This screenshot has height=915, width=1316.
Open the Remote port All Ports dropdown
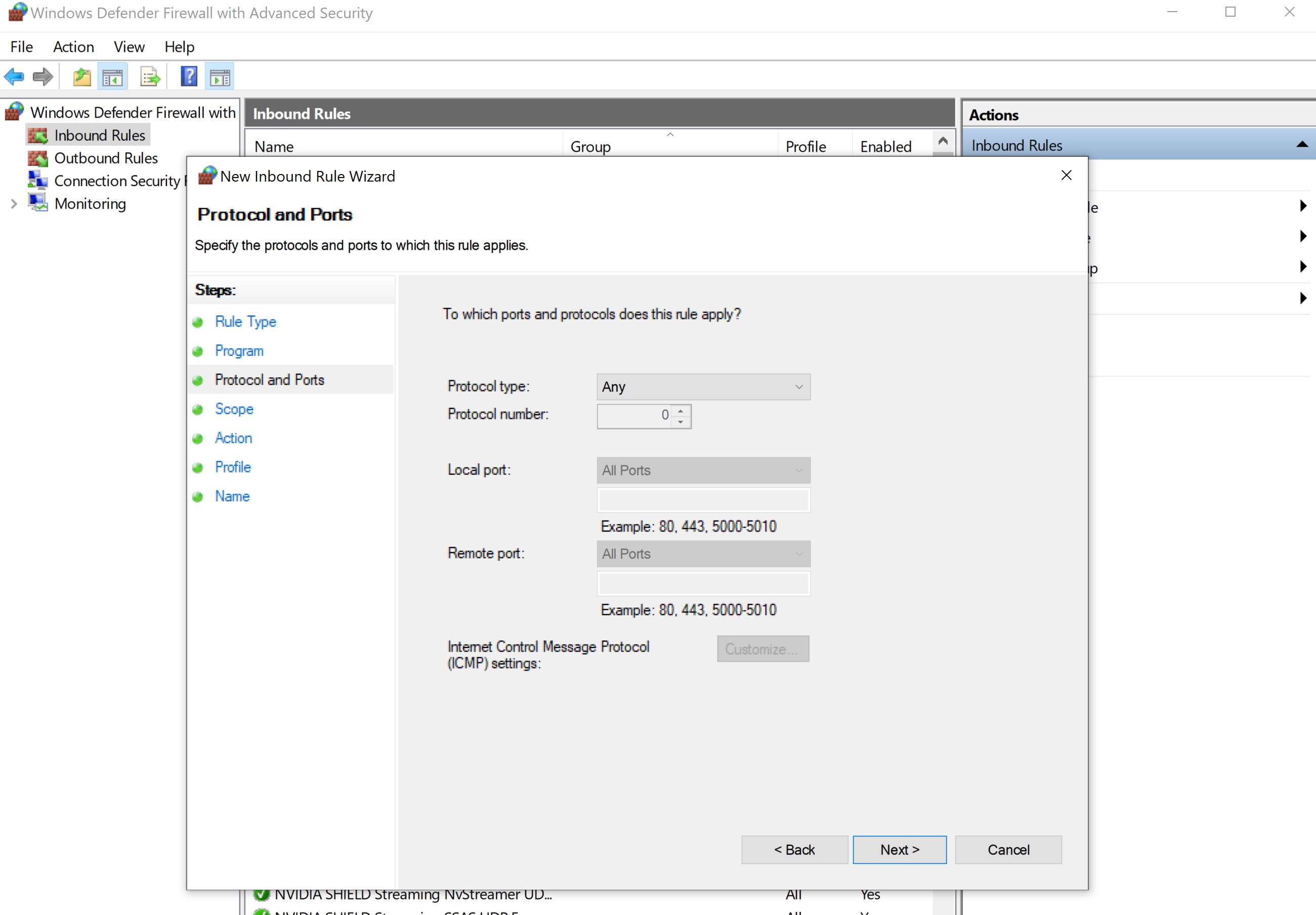coord(703,555)
